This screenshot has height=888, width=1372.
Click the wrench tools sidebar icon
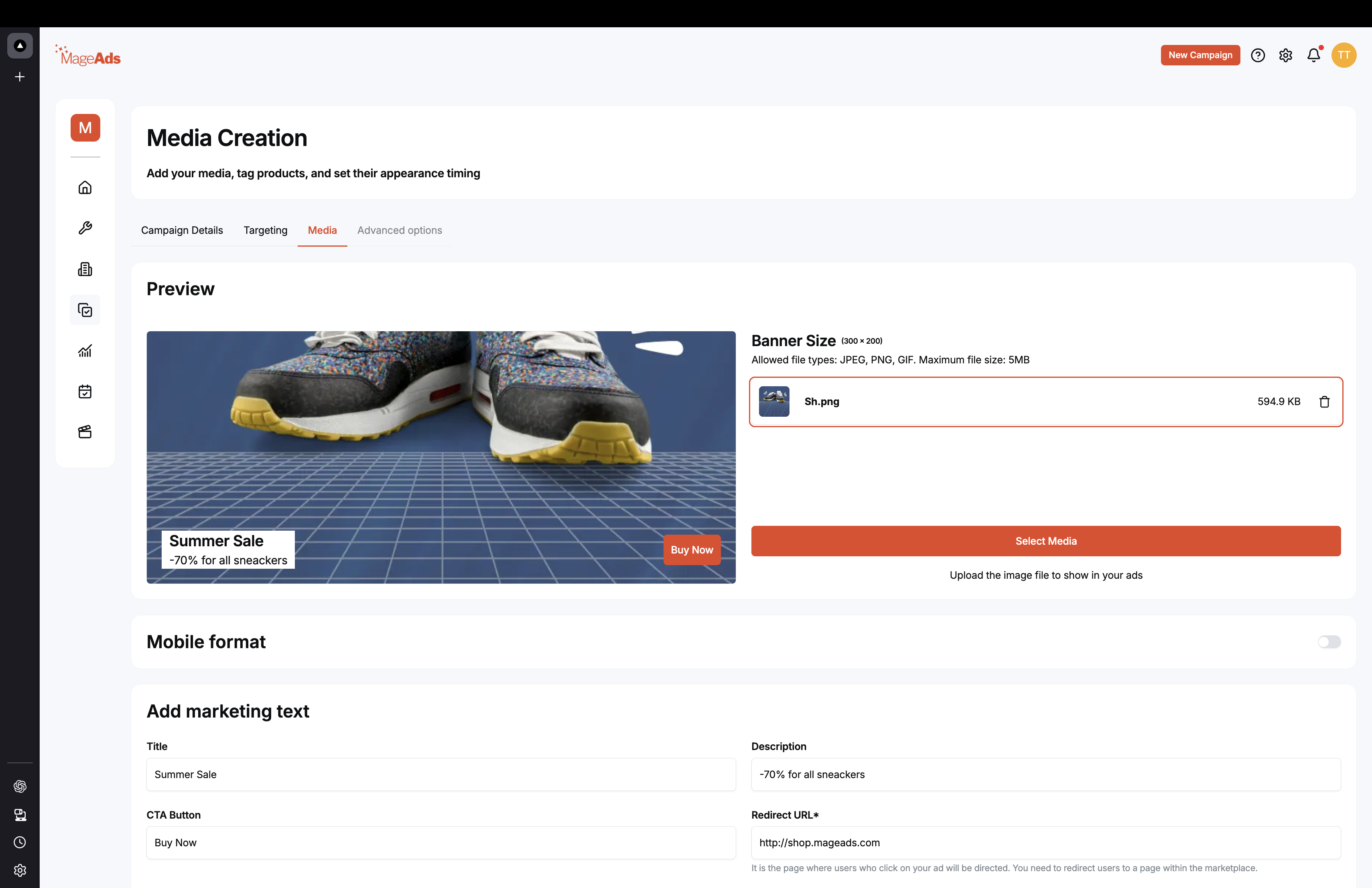[x=85, y=228]
